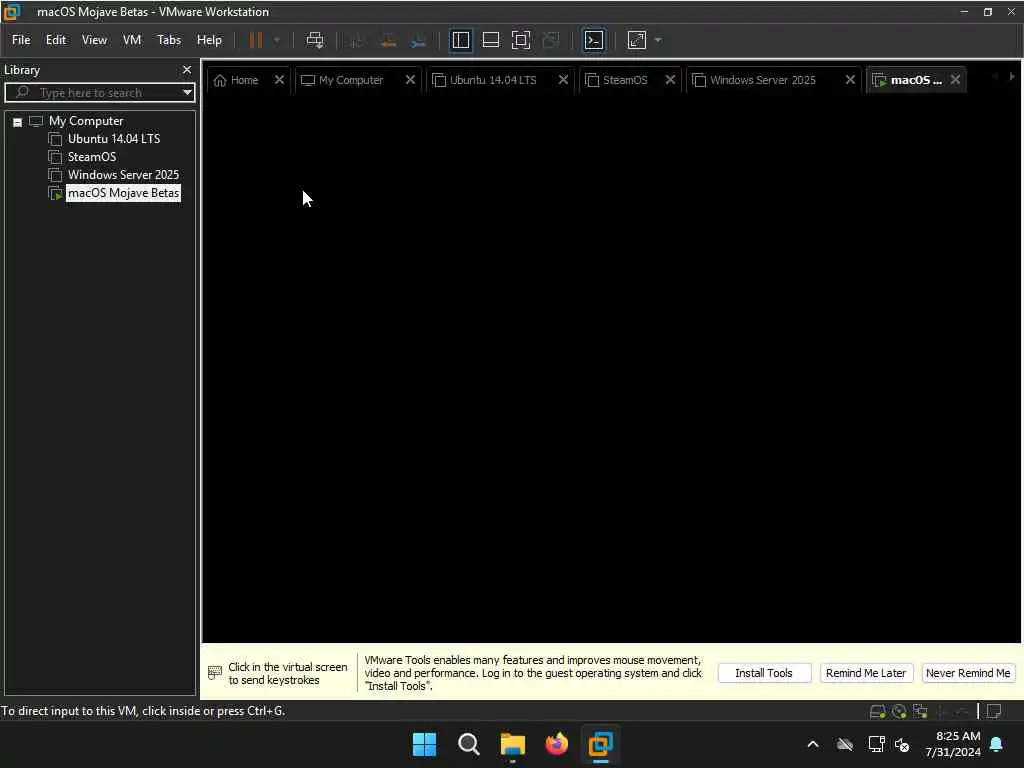Close the macOS tab
Viewport: 1024px width, 768px height.
click(955, 80)
